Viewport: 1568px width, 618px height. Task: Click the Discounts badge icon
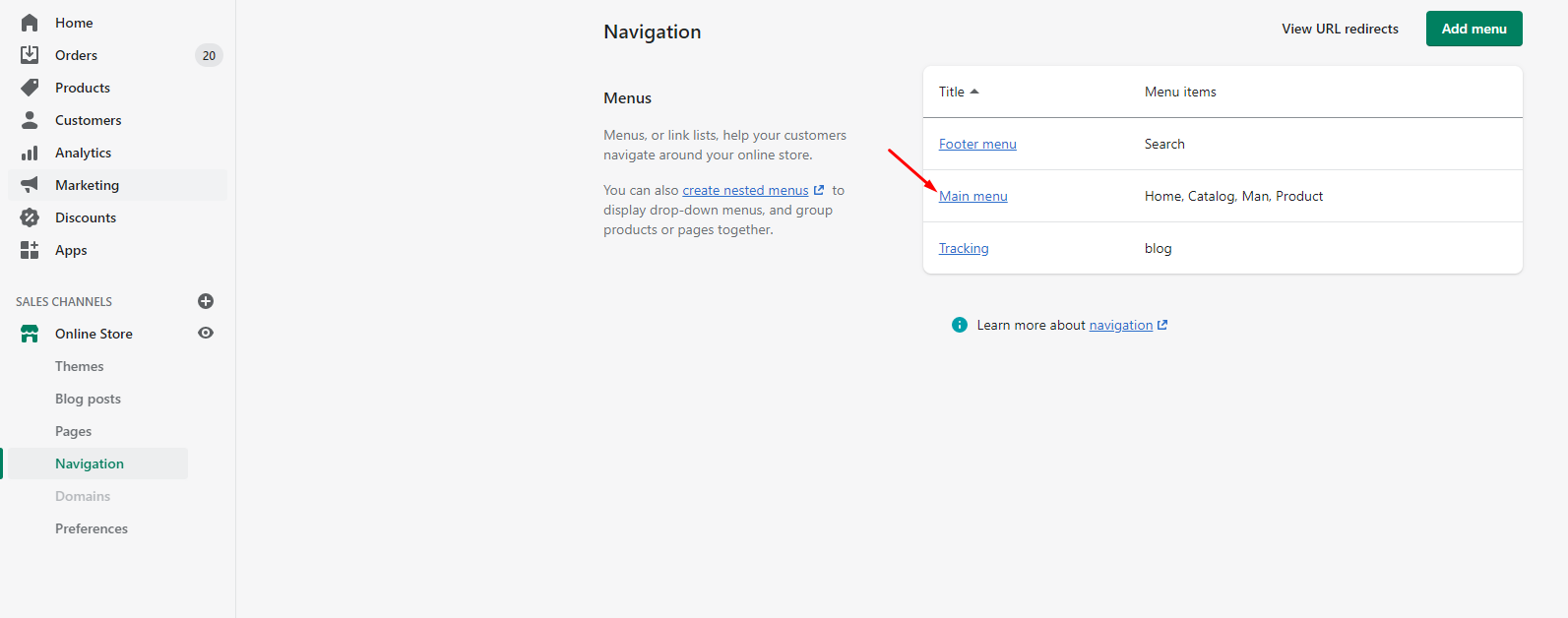coord(30,217)
